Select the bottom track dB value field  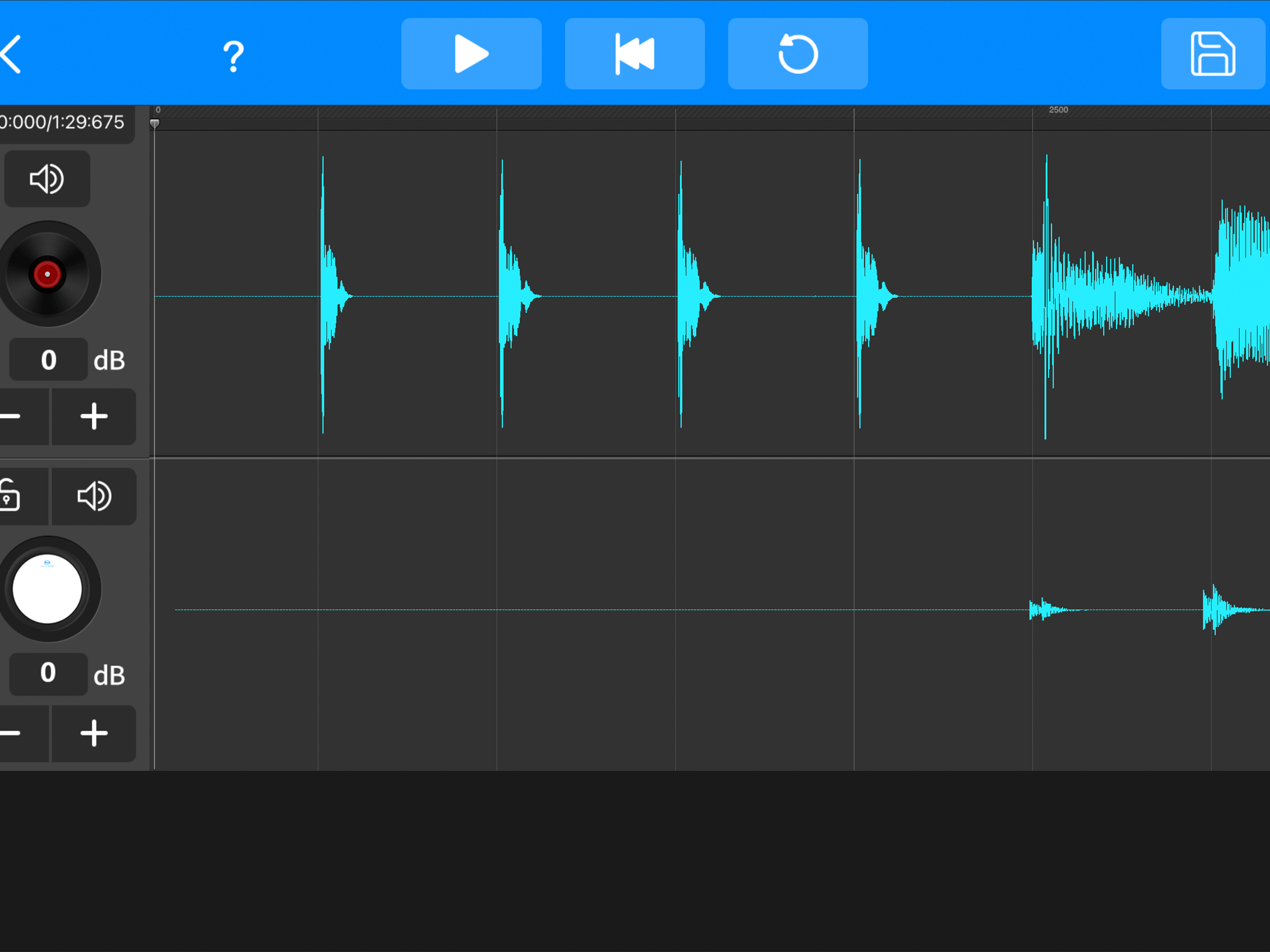pos(49,674)
